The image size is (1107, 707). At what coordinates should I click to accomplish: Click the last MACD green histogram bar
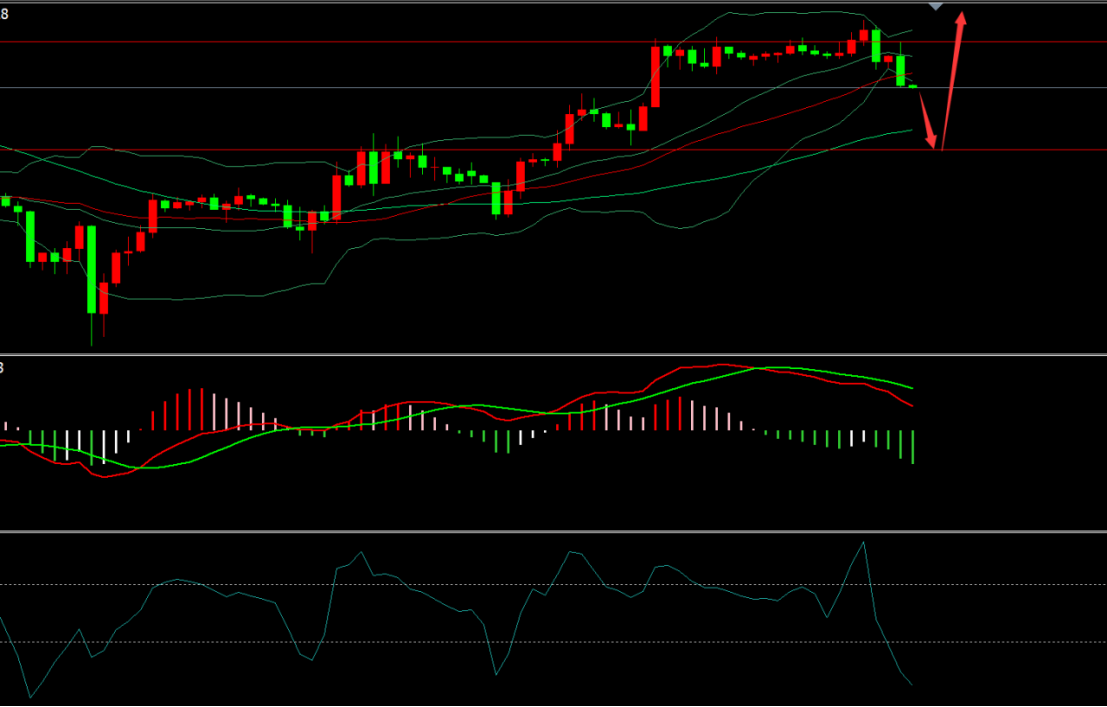[x=913, y=447]
